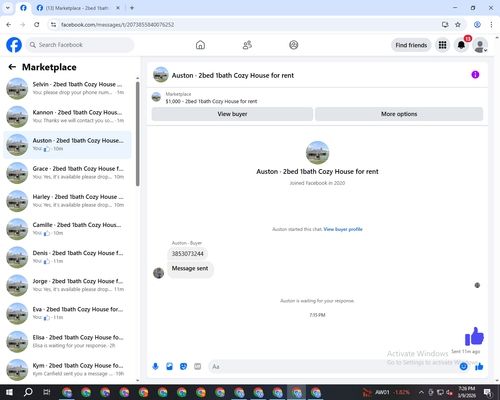
Task: Click the site information icon in address bar
Action: pos(53,25)
